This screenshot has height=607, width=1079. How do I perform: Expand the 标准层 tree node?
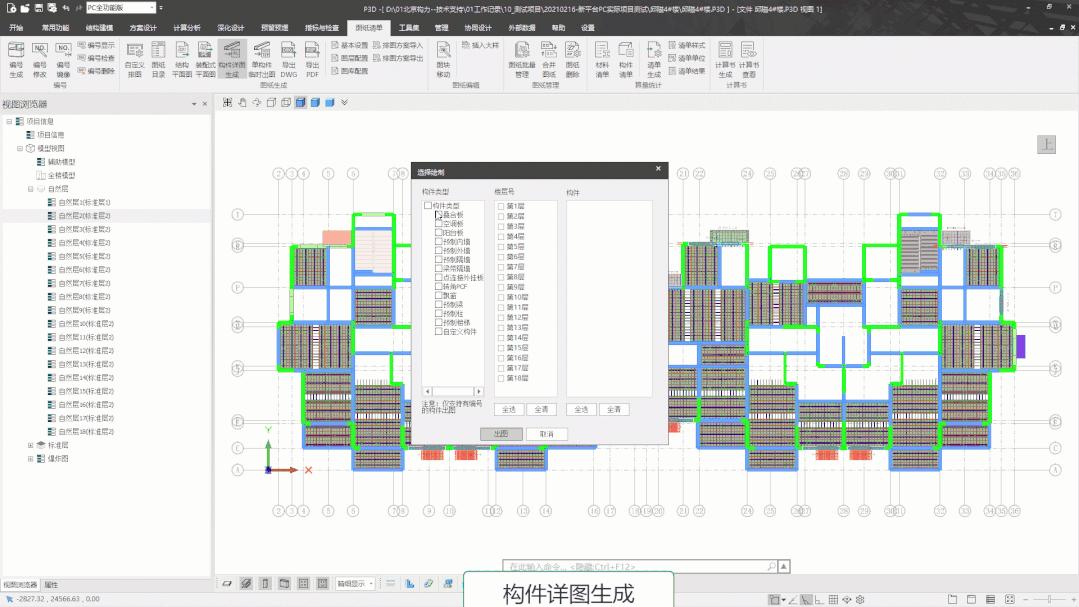[31, 445]
